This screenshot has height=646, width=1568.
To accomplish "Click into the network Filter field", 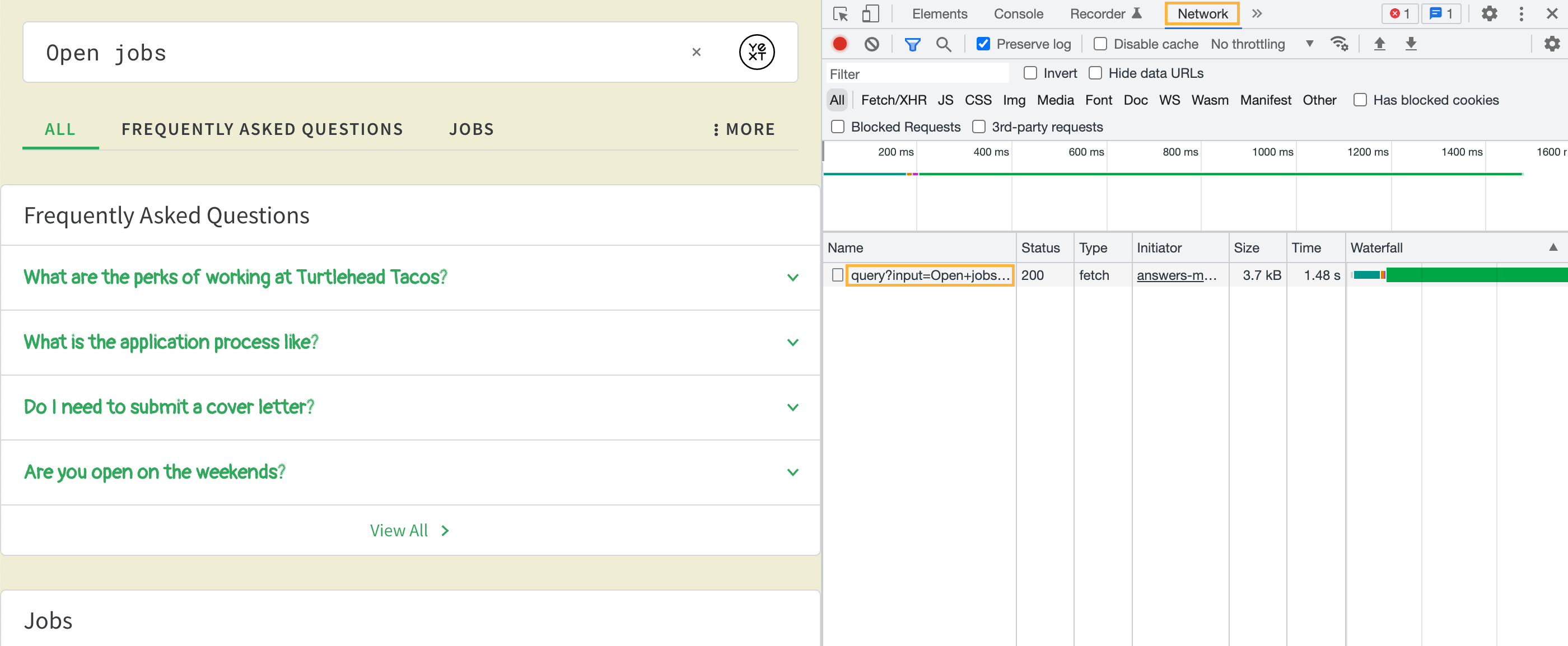I will click(x=916, y=73).
